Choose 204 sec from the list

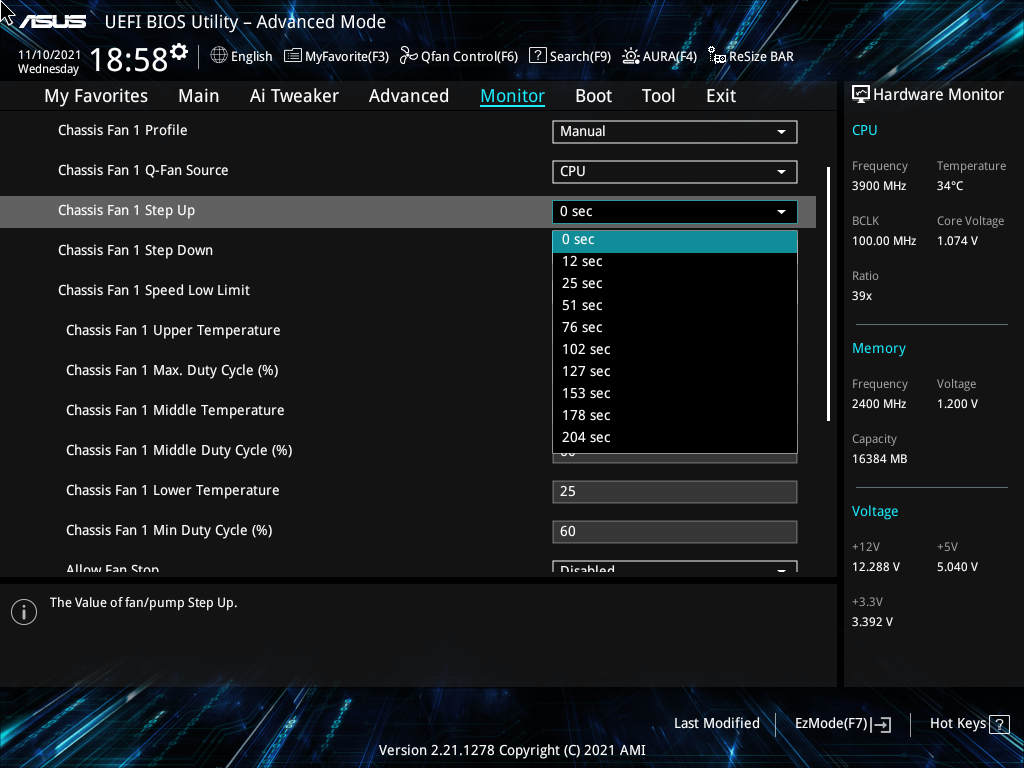click(x=675, y=438)
